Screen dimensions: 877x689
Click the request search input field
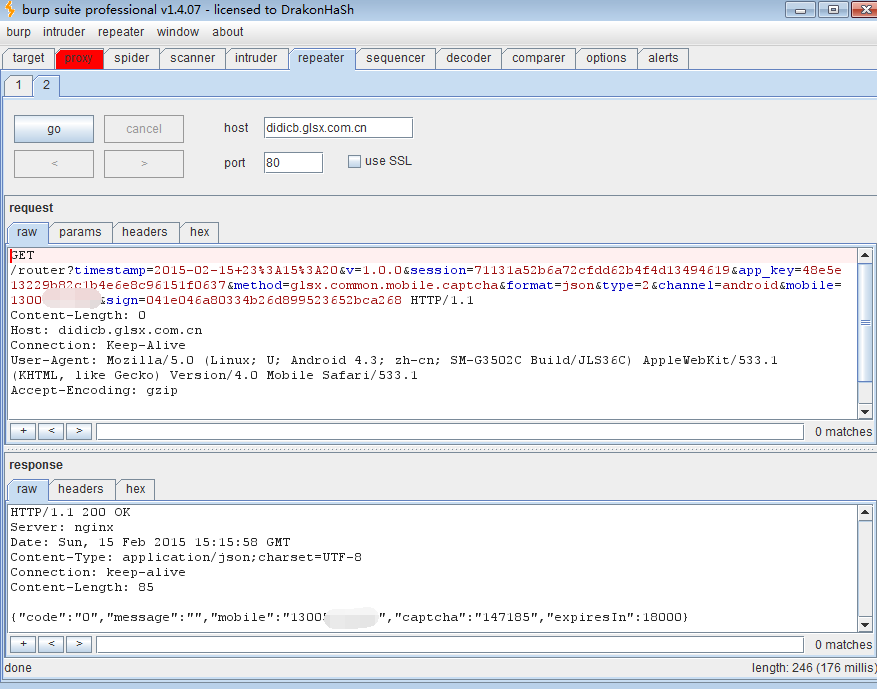[450, 432]
